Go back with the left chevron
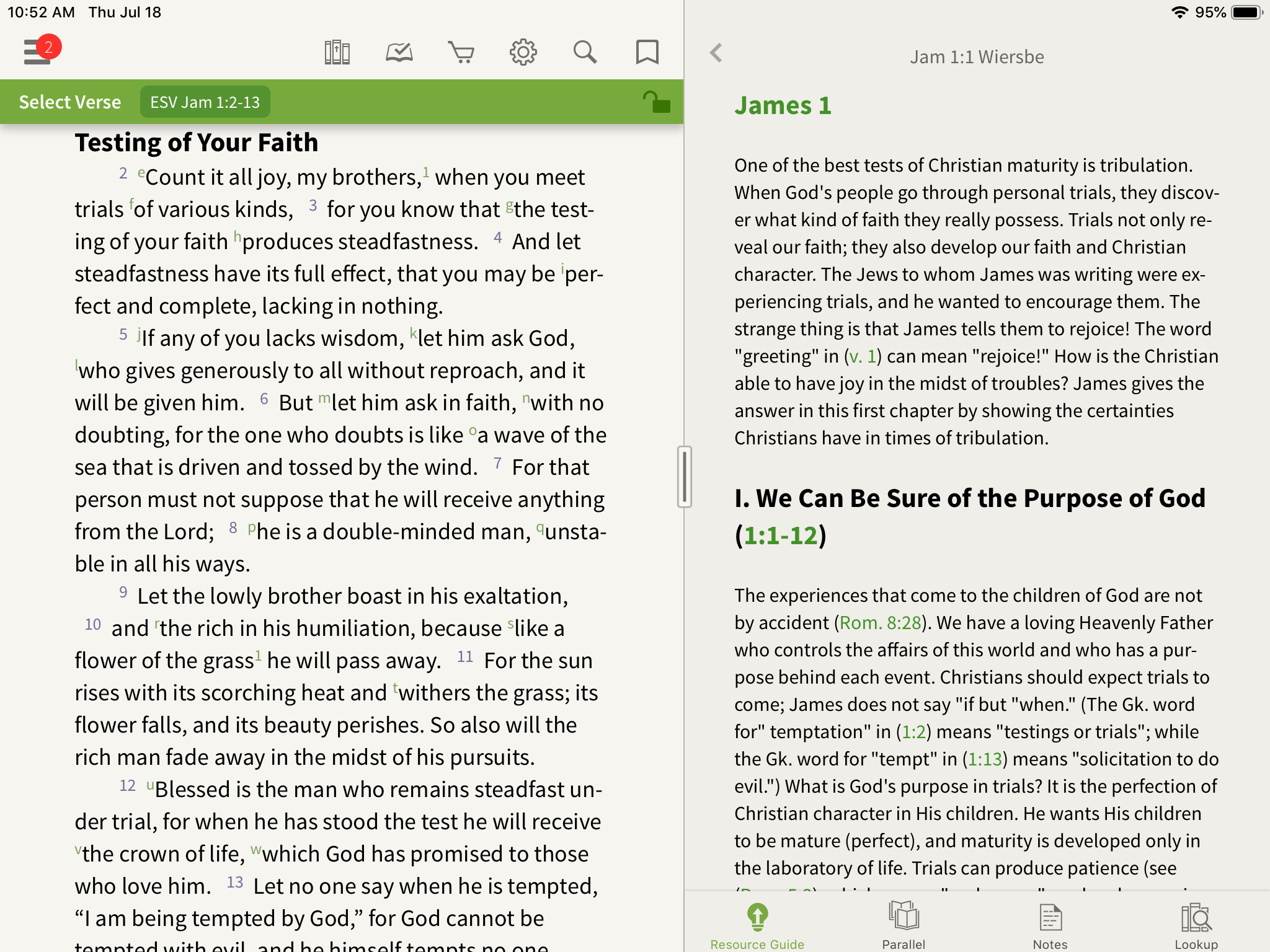 (716, 53)
